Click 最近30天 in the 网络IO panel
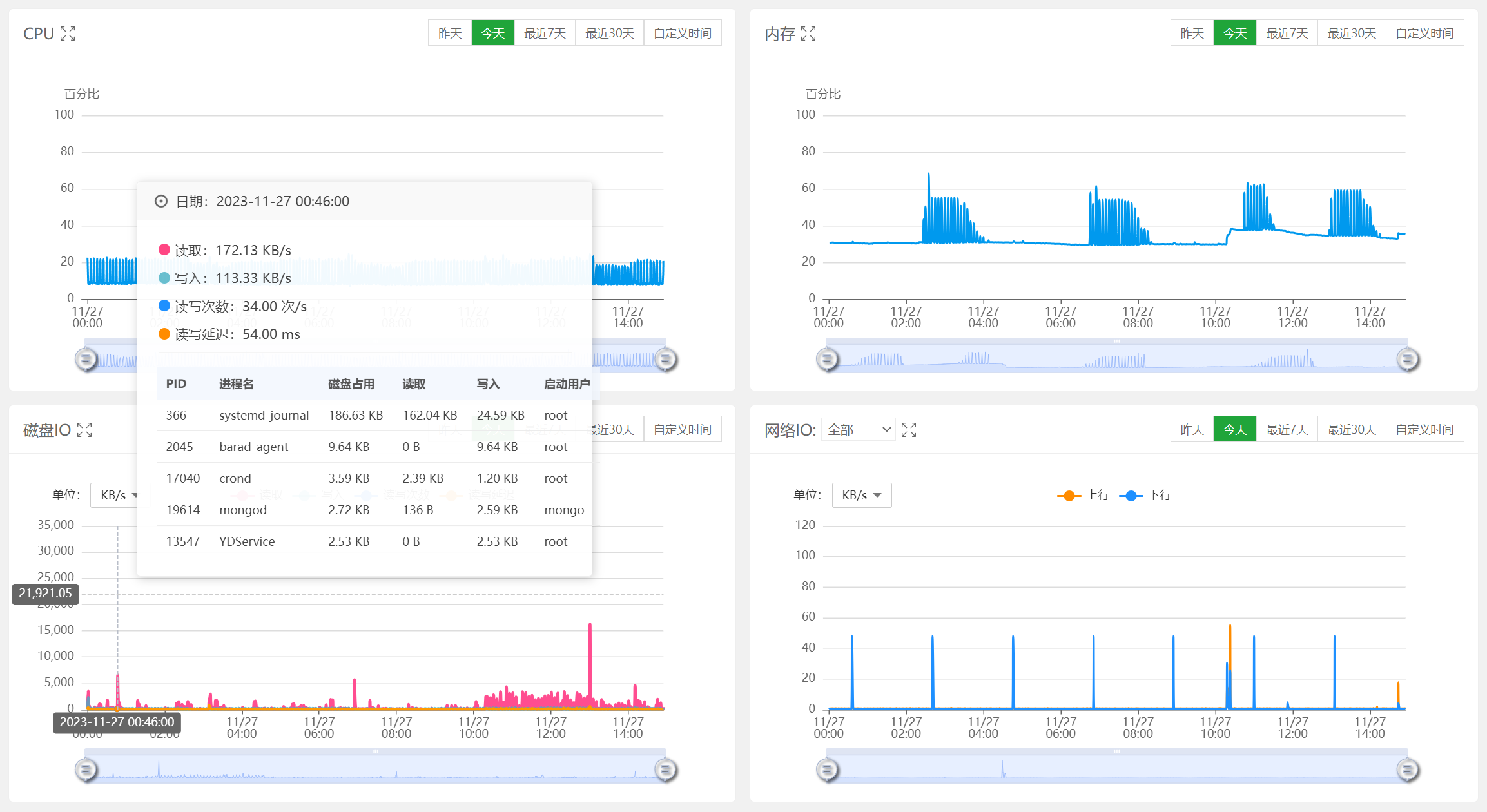Screen dimensions: 1487x812 [x=1352, y=429]
